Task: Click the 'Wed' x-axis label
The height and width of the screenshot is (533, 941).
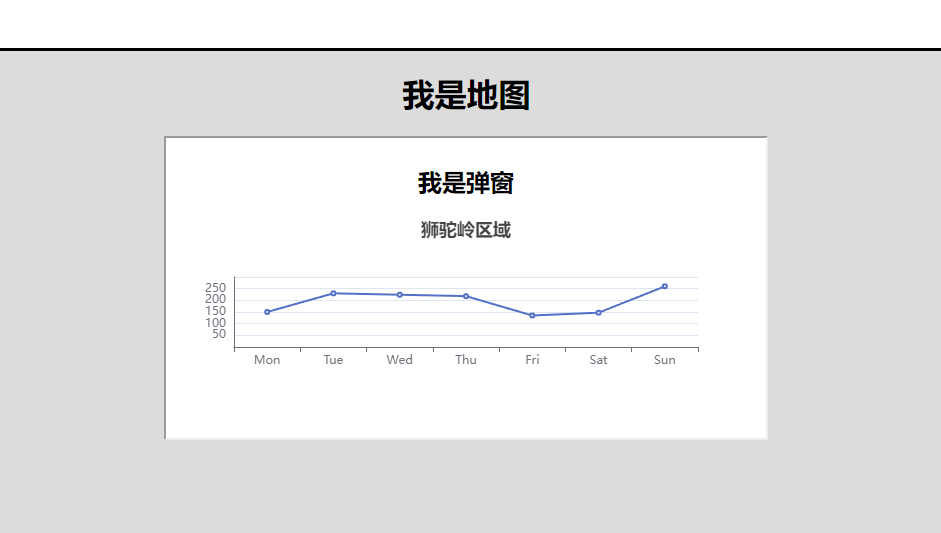Action: pyautogui.click(x=400, y=360)
